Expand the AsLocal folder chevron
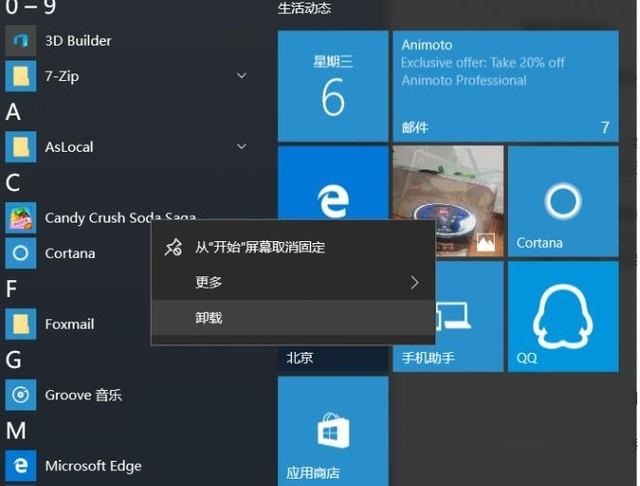 click(x=242, y=146)
